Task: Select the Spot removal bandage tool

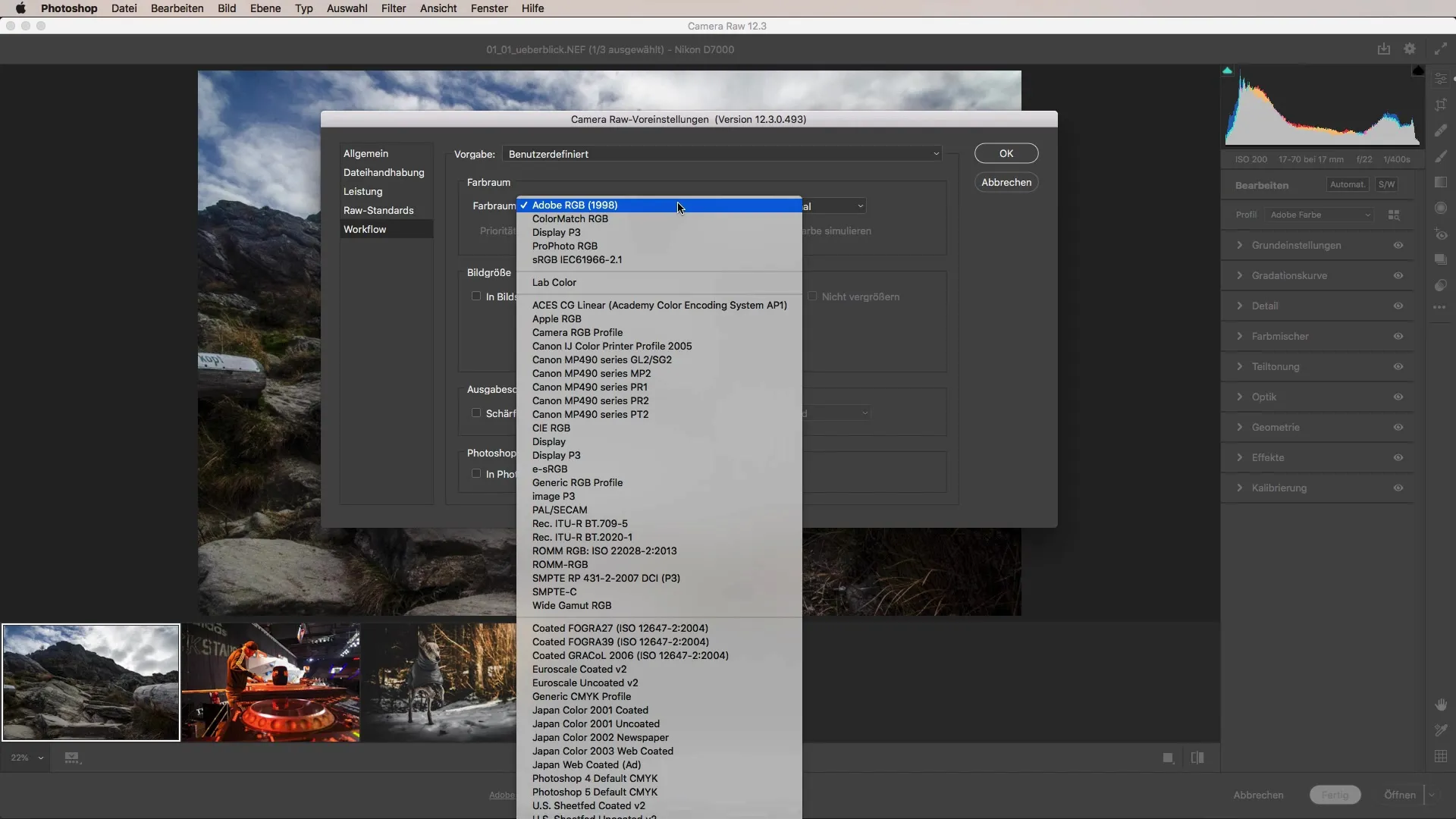Action: tap(1441, 130)
